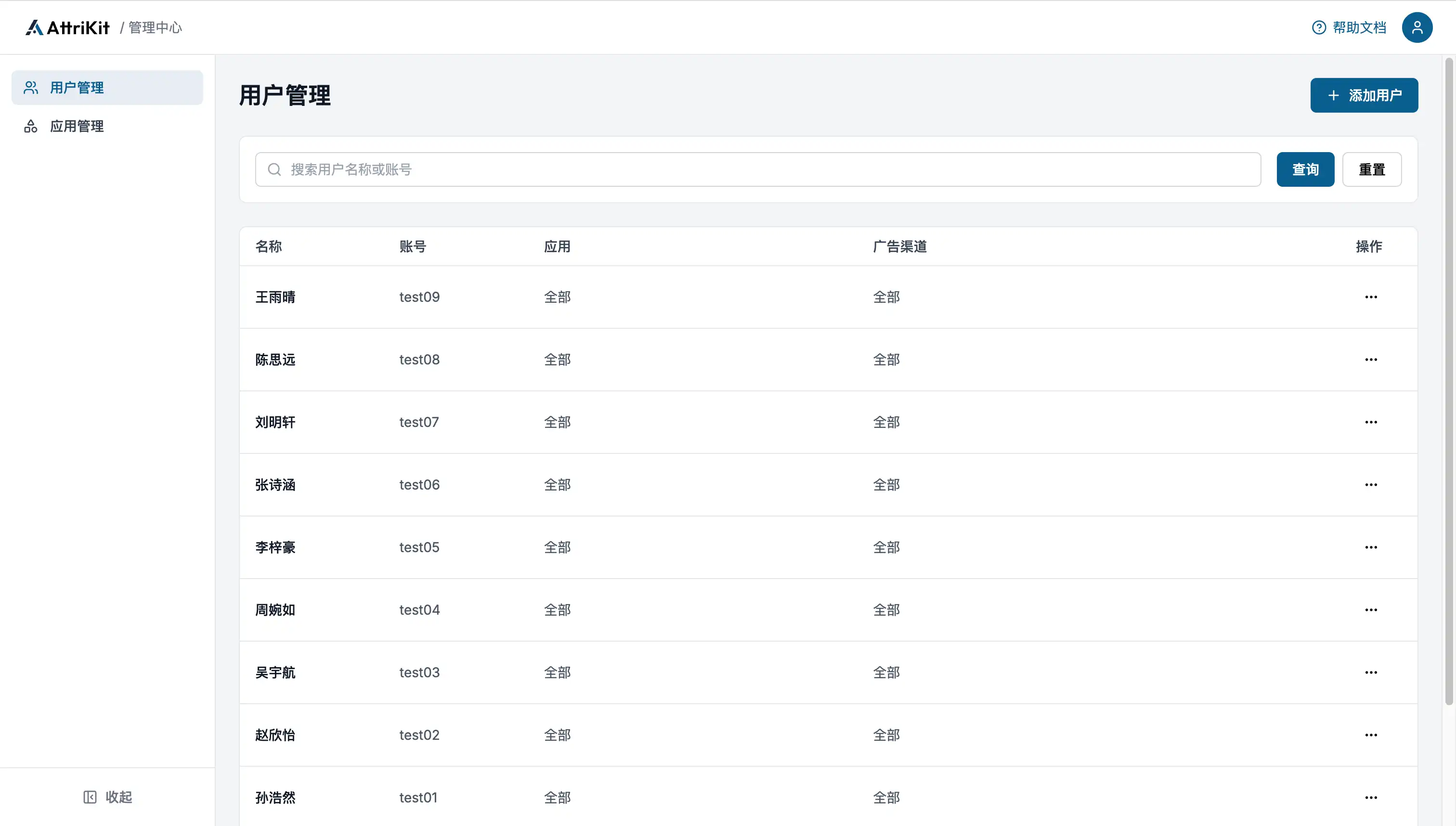The width and height of the screenshot is (1456, 826).
Task: Switch to 应用管理 menu item
Action: [x=77, y=126]
